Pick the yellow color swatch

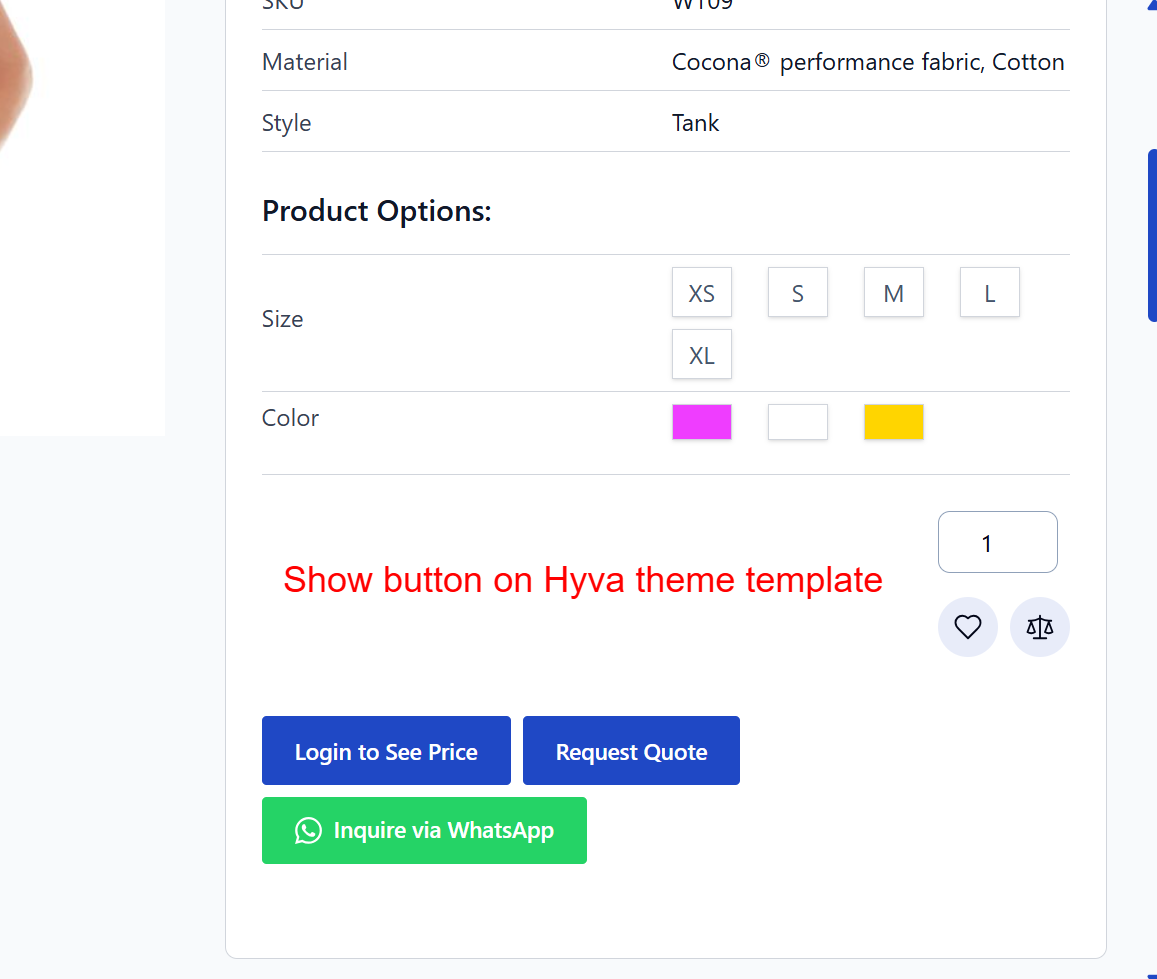tap(893, 422)
